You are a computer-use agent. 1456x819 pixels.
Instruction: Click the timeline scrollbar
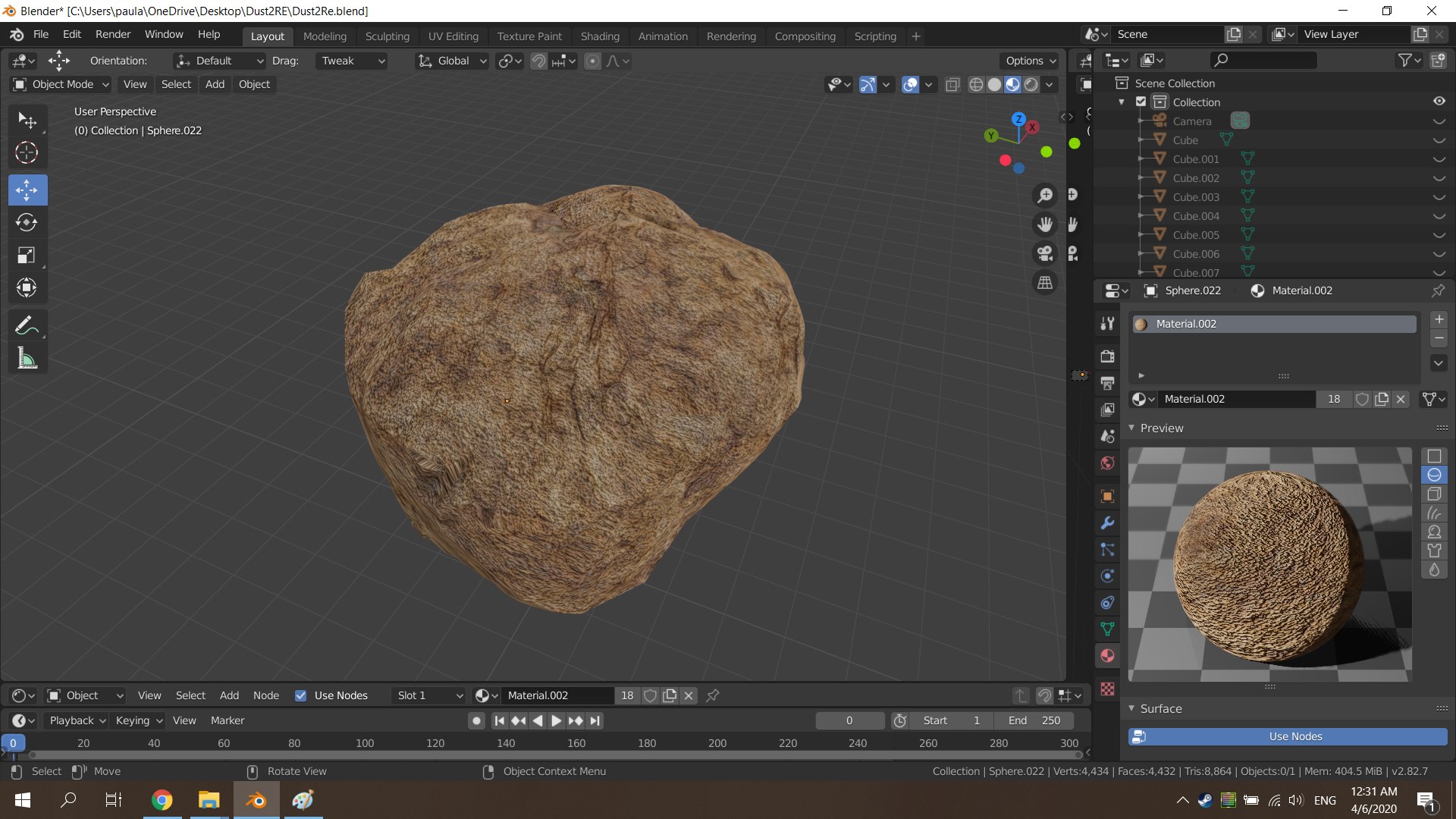click(x=554, y=755)
